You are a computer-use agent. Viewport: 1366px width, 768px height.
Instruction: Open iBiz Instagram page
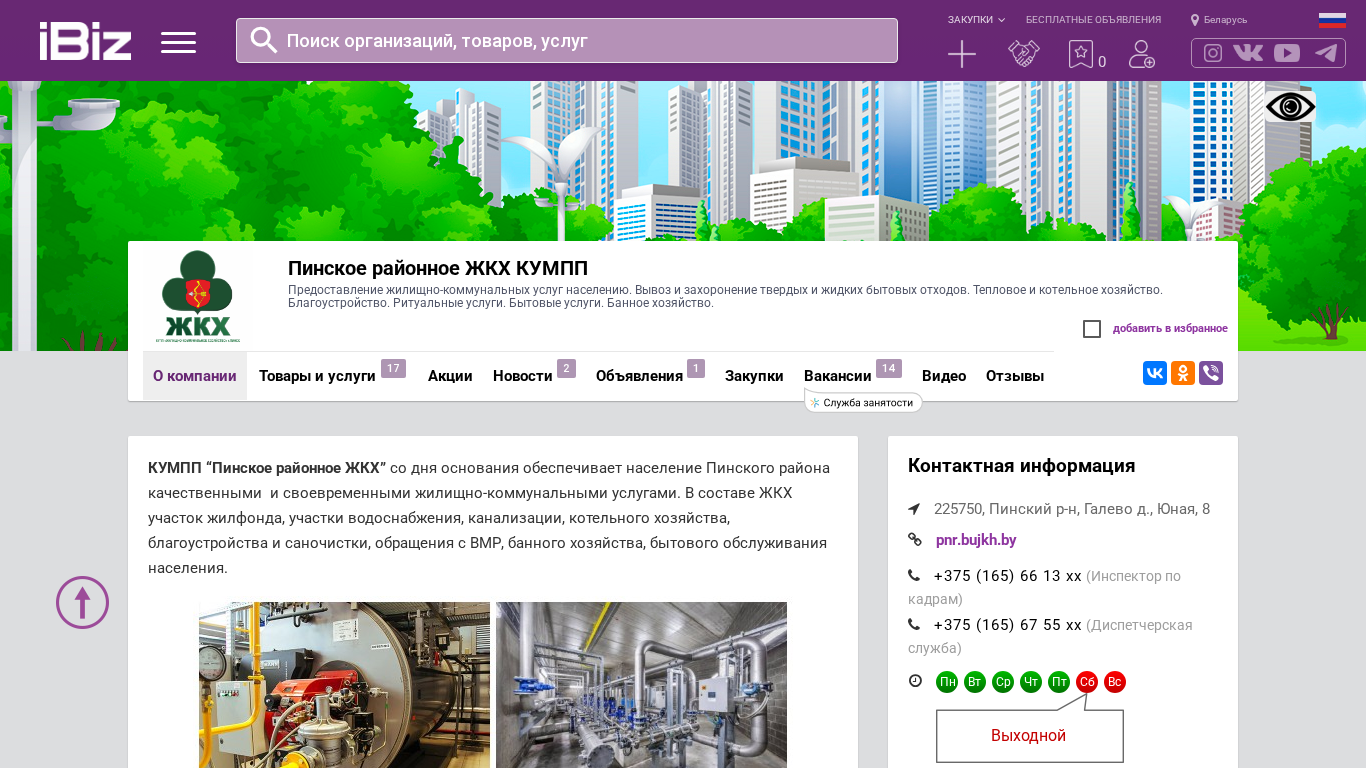[1213, 53]
